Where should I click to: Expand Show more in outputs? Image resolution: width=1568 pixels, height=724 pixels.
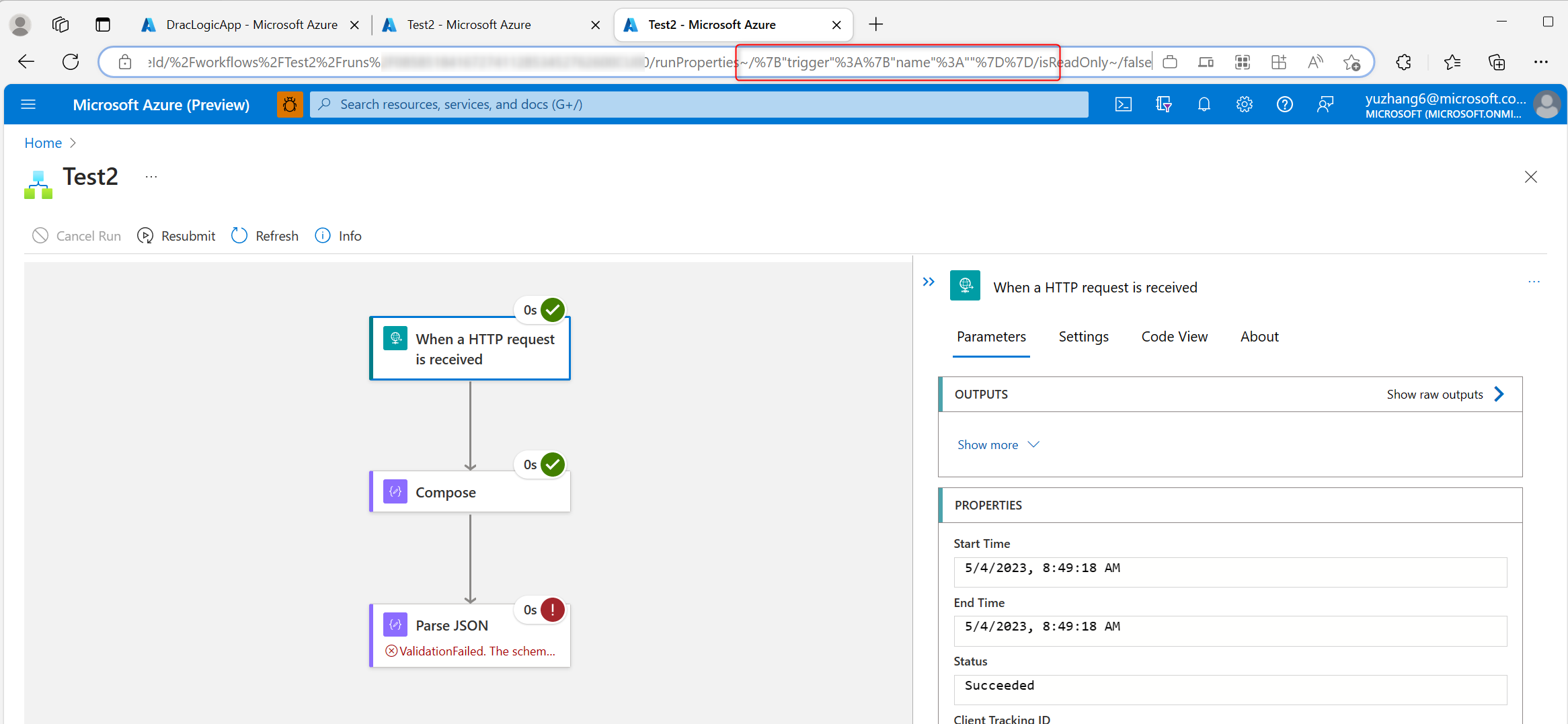point(998,445)
